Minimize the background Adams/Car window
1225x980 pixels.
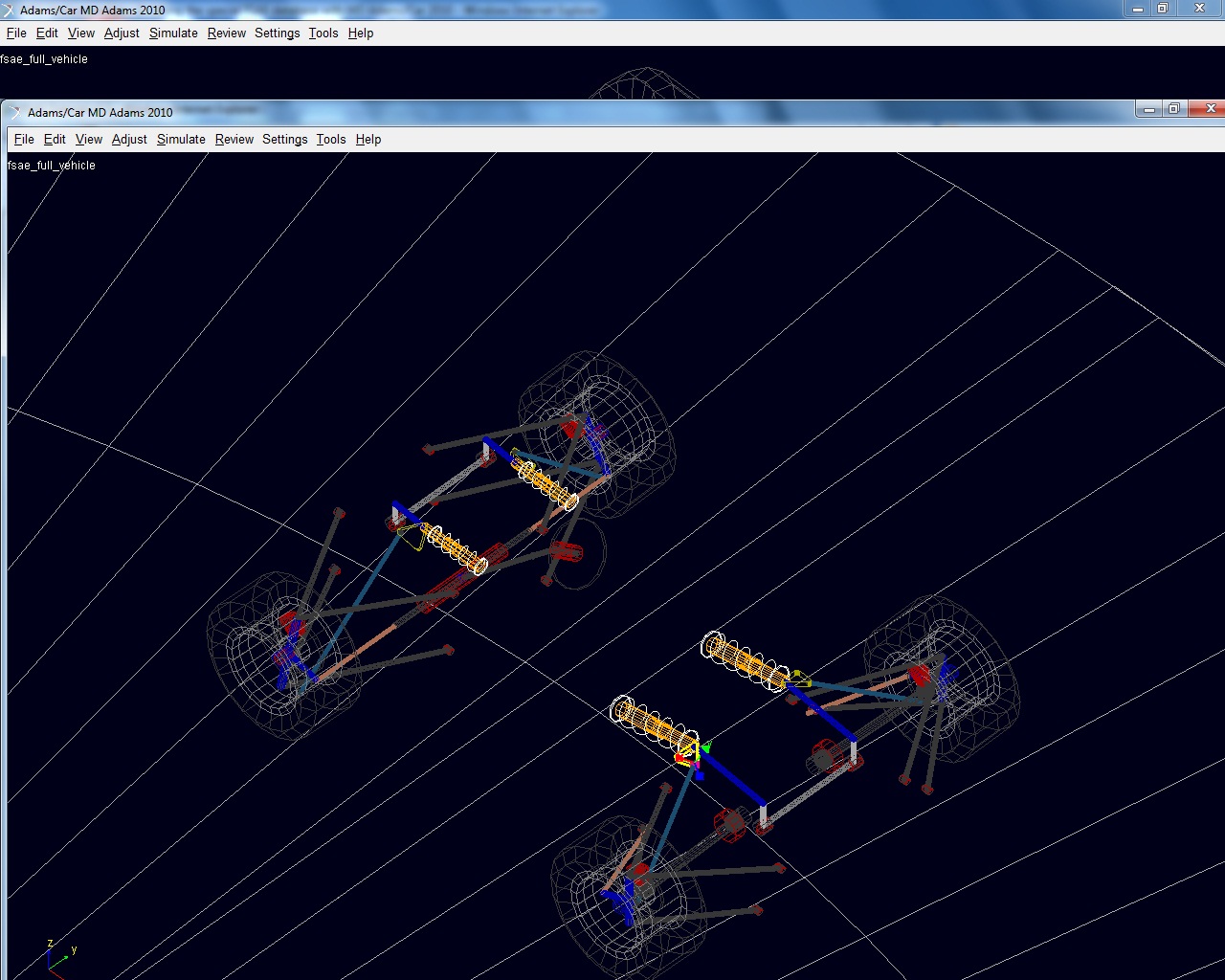coord(1137,9)
